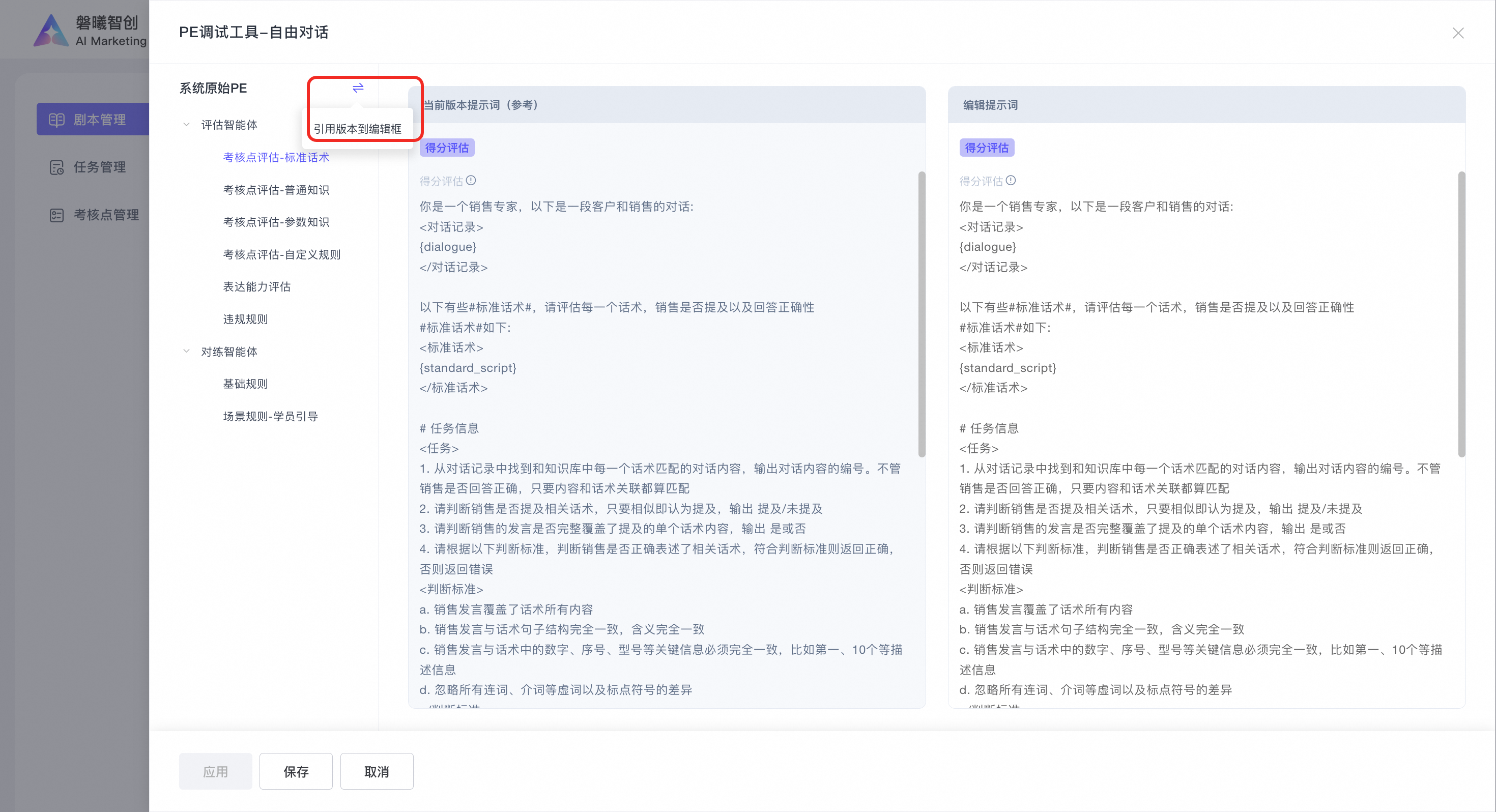This screenshot has width=1496, height=812.
Task: Click the 得分评估 tag in edit panel
Action: click(x=986, y=148)
